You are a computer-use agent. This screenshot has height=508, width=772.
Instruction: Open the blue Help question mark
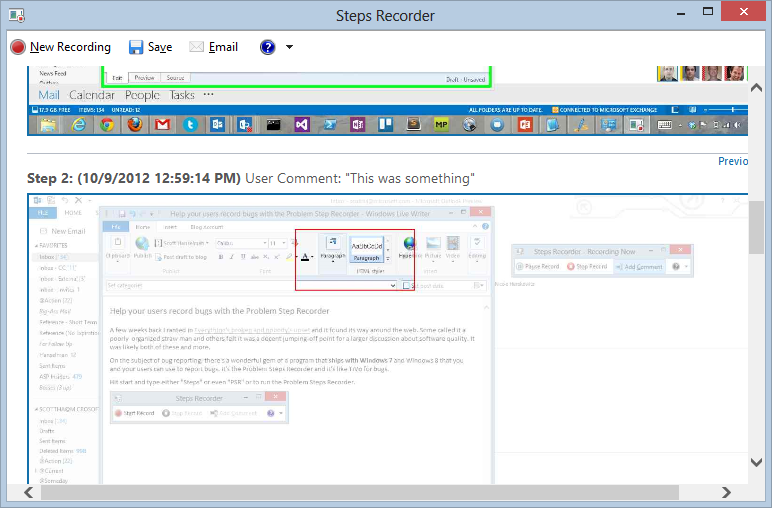(267, 47)
